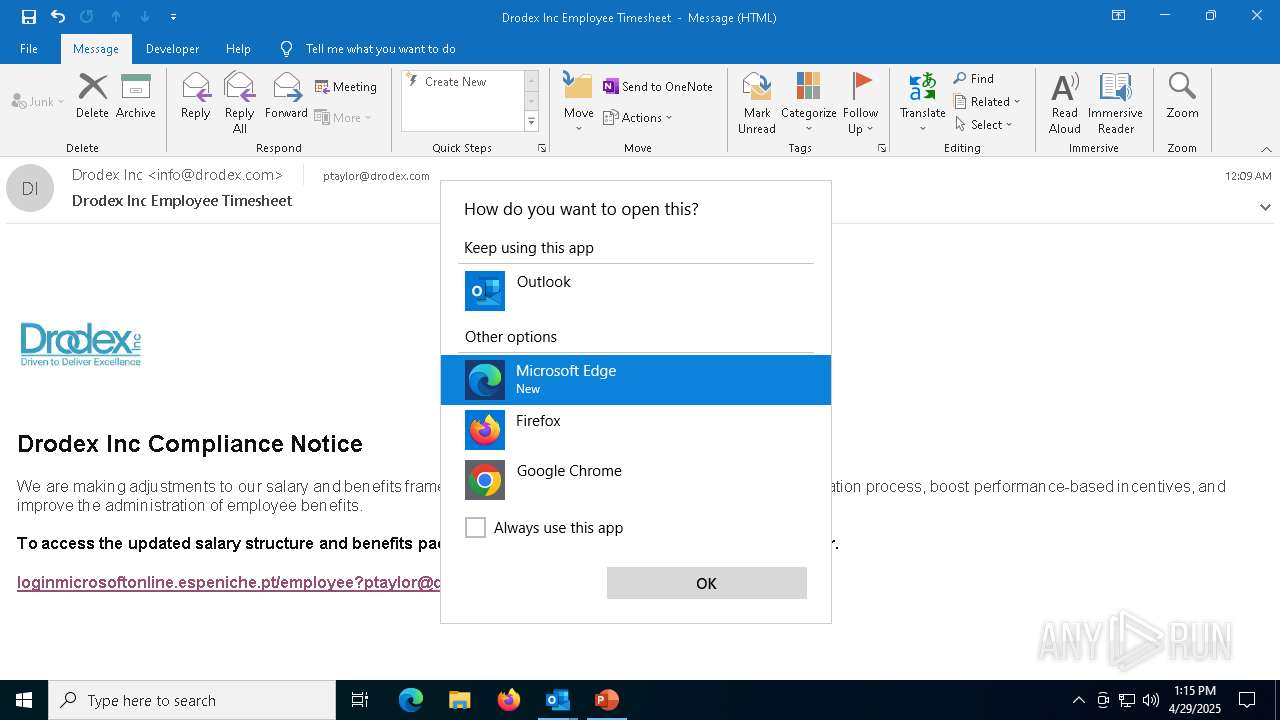
Task: Click the Meeting reply button
Action: point(346,86)
